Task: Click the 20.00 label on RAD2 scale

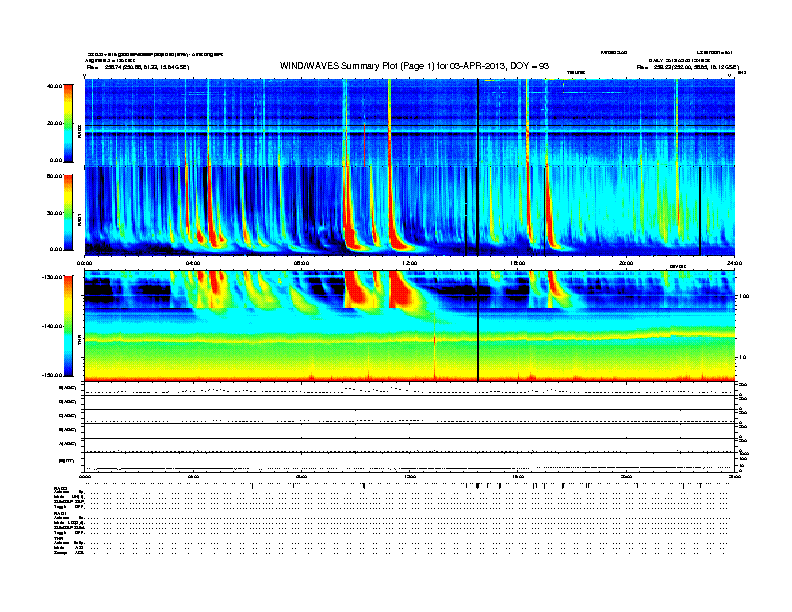Action: point(54,123)
